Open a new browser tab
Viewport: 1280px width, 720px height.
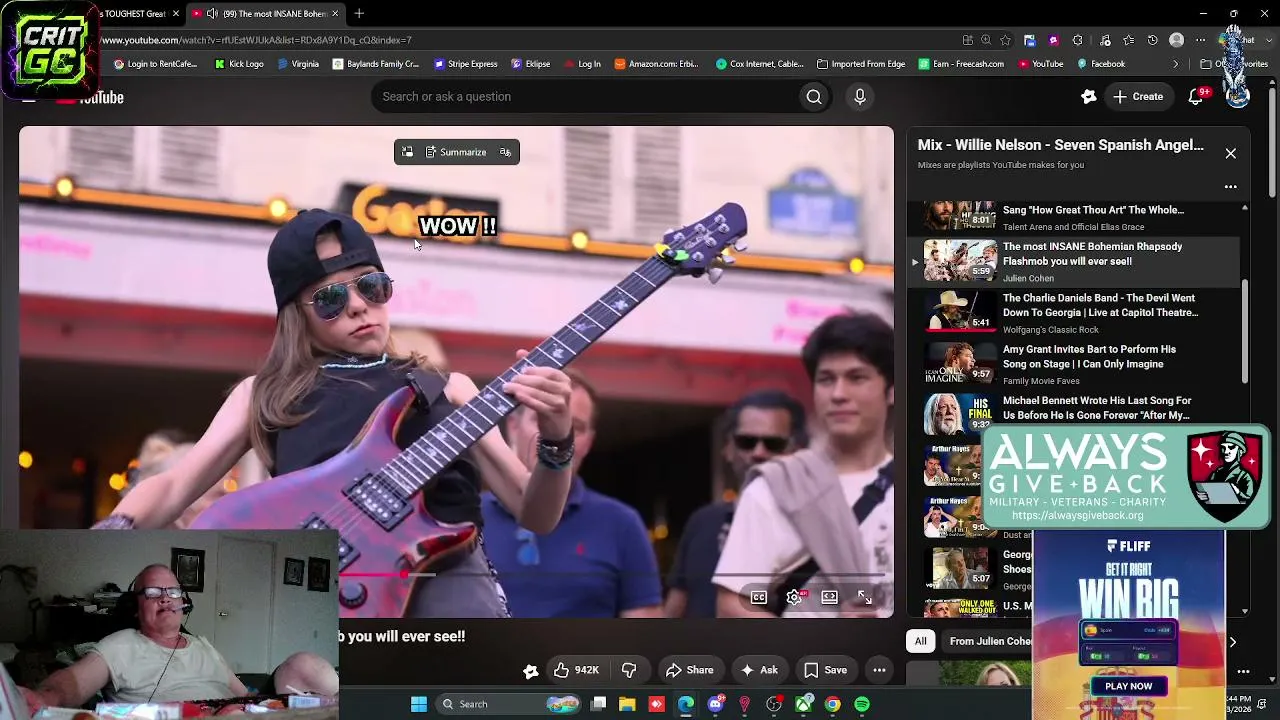point(359,13)
